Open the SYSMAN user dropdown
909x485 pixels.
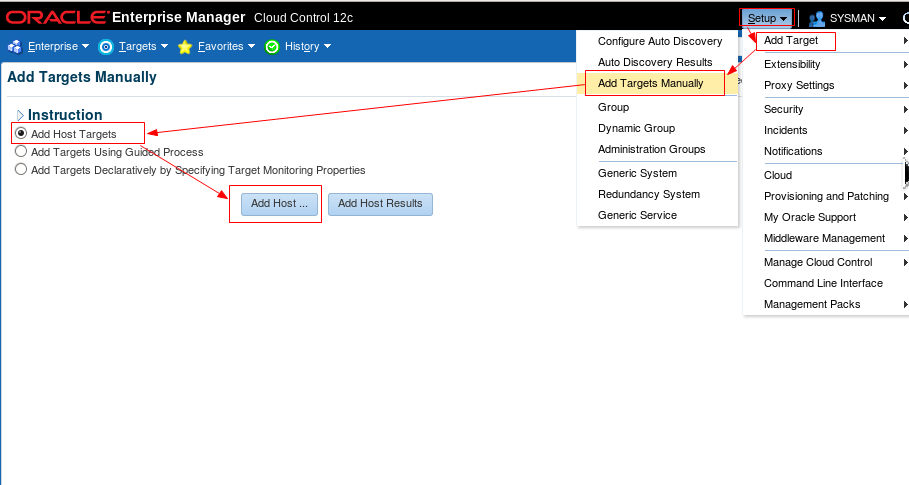857,19
